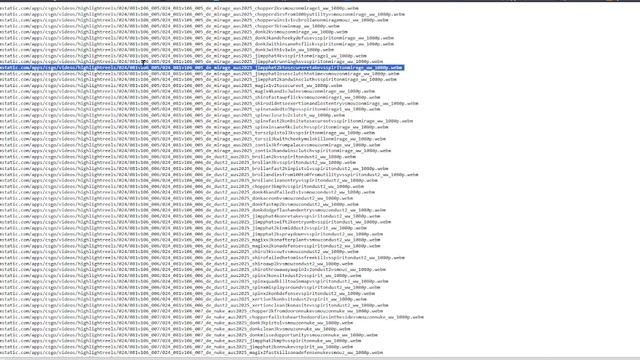Select the donkfastmp2k dust2 URL line
The height and width of the screenshot is (360, 640).
179,204
